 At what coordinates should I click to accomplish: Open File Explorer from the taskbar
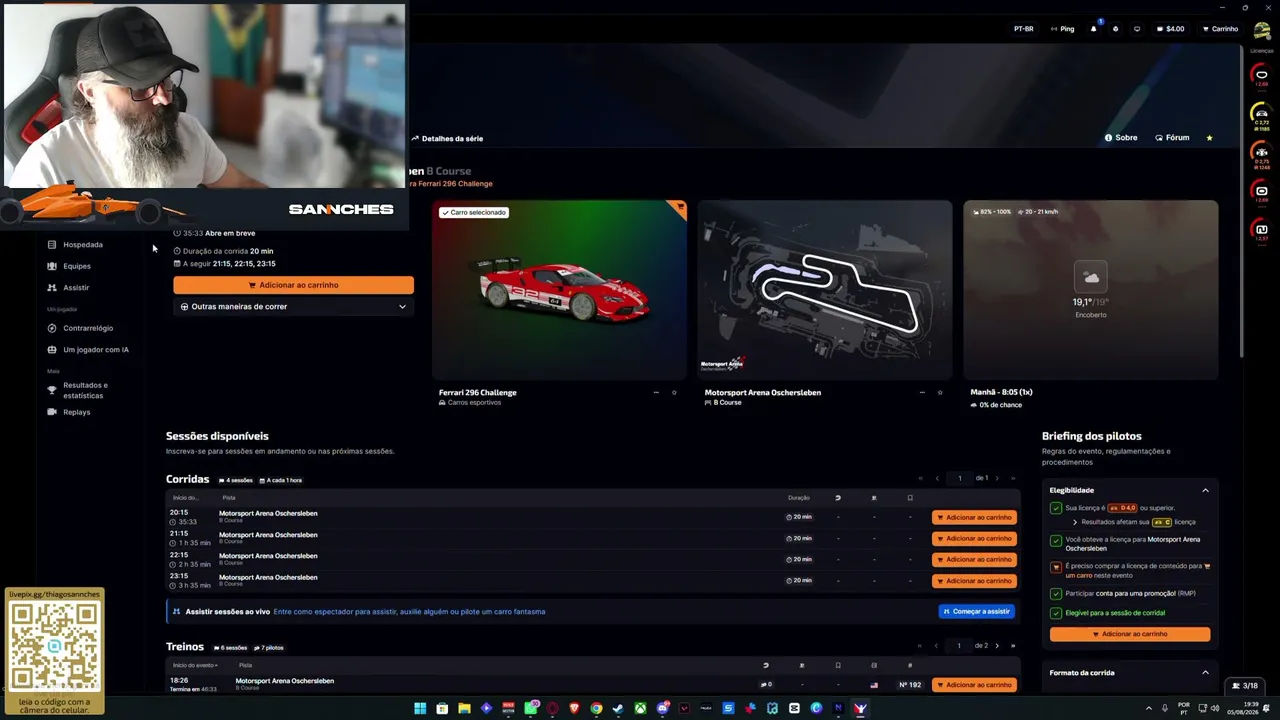click(464, 709)
